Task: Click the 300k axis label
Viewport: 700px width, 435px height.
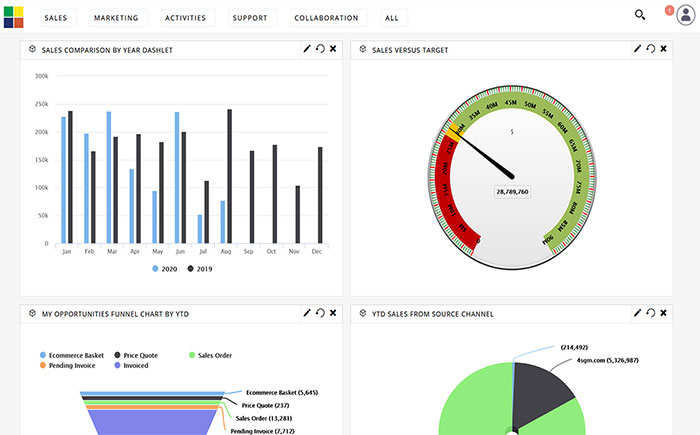Action: point(42,76)
